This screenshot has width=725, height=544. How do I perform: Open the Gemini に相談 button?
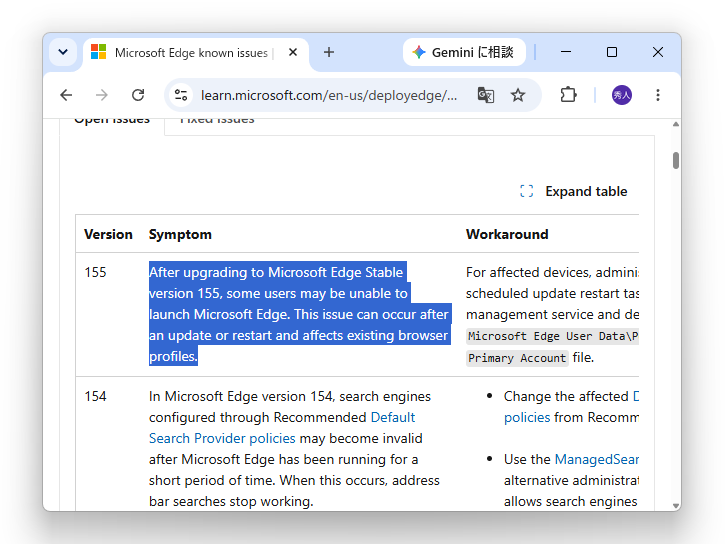point(464,52)
